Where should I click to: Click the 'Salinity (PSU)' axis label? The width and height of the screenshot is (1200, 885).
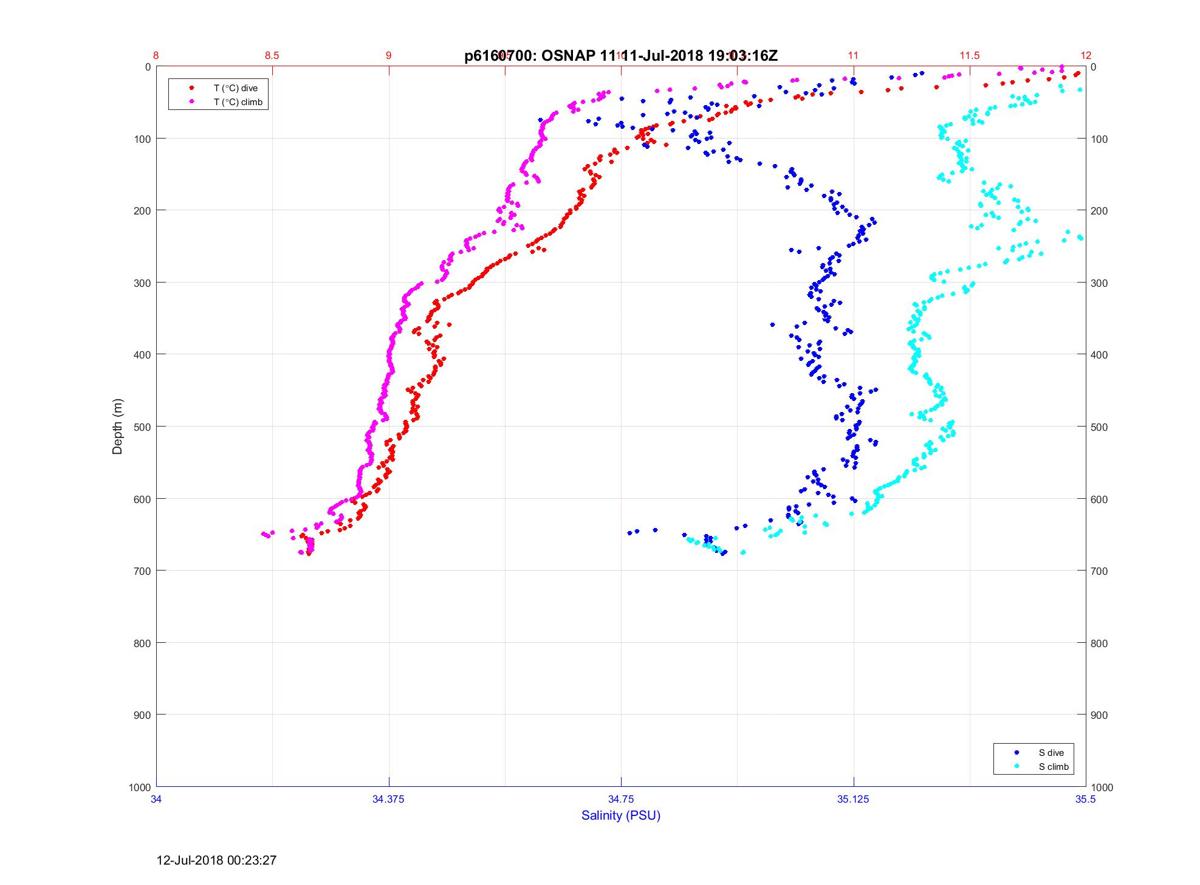(621, 816)
